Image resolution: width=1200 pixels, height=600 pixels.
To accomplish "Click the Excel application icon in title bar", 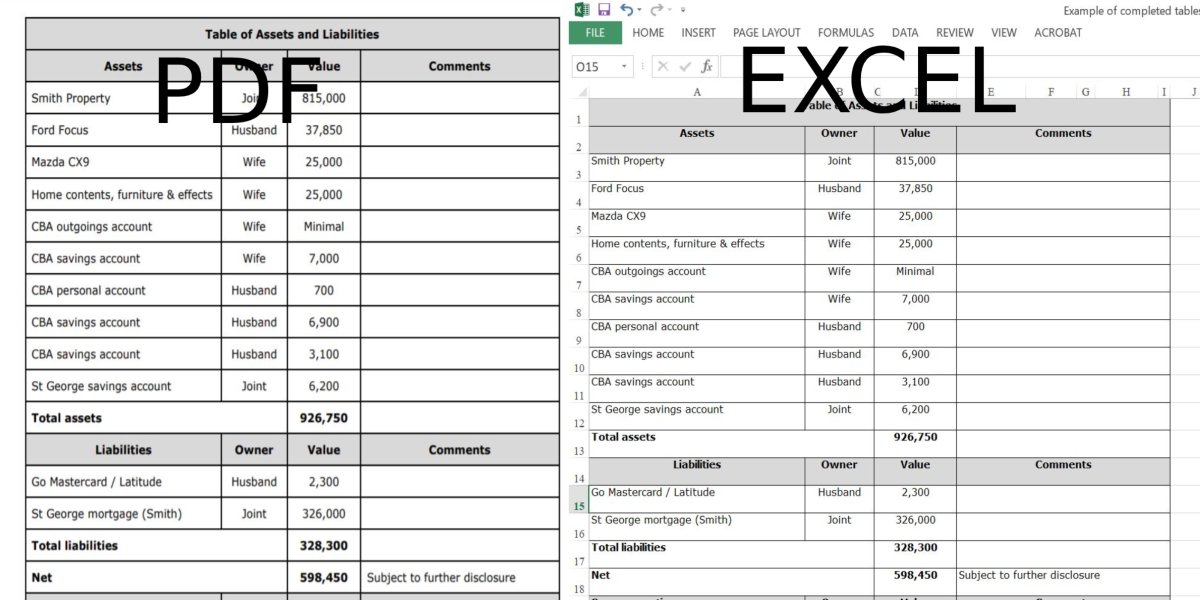I will point(581,10).
